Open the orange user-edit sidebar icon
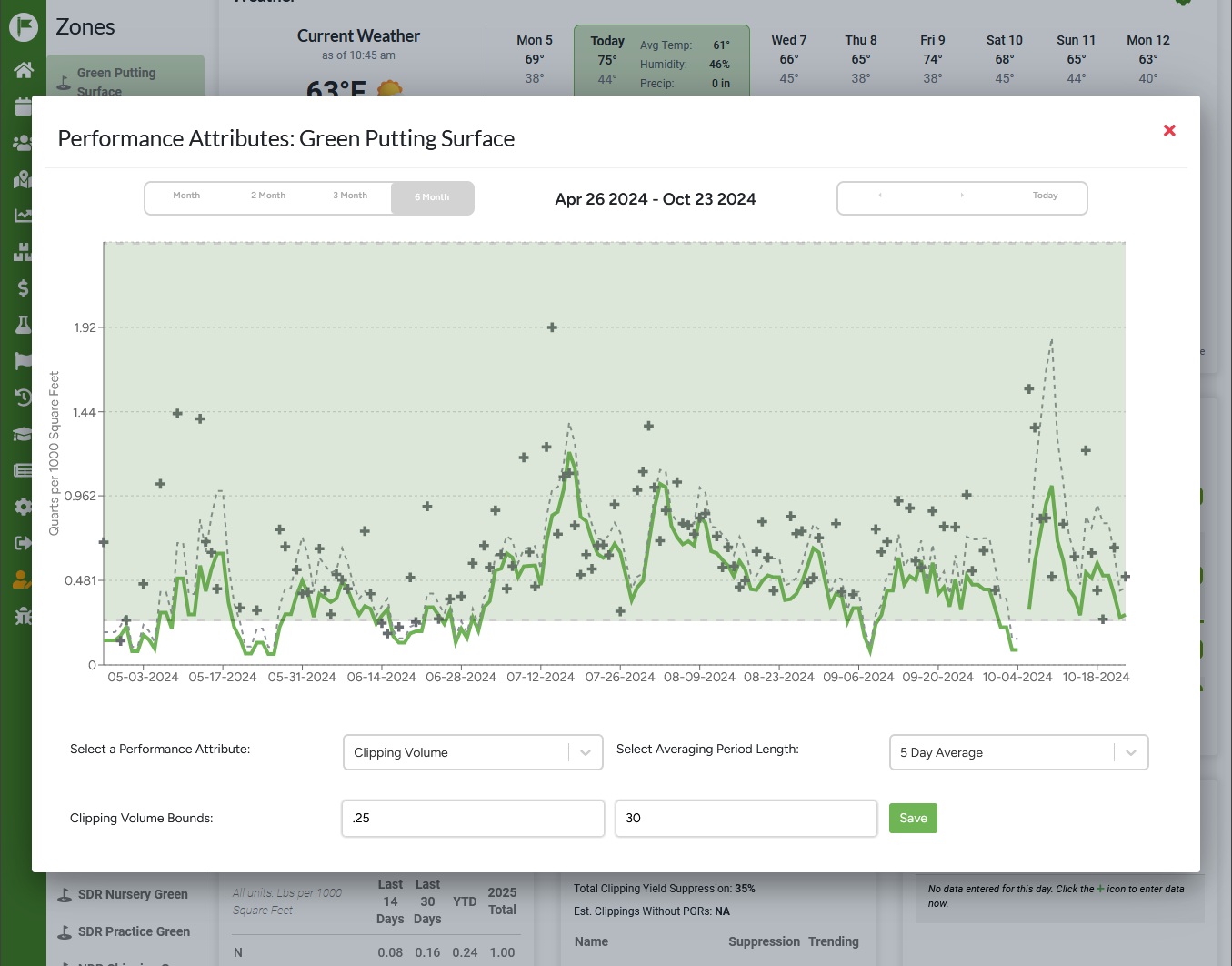The image size is (1232, 966). click(24, 579)
